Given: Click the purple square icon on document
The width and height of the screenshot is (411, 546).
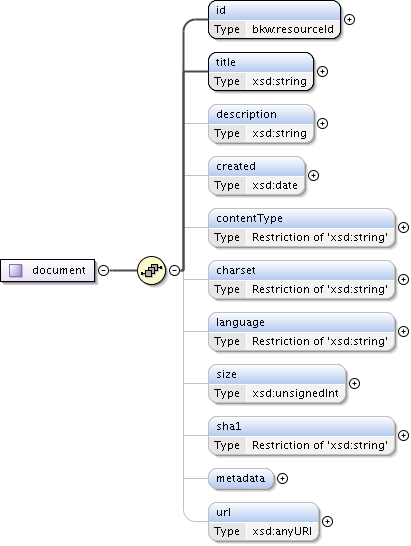Looking at the screenshot, I should click(x=16, y=270).
